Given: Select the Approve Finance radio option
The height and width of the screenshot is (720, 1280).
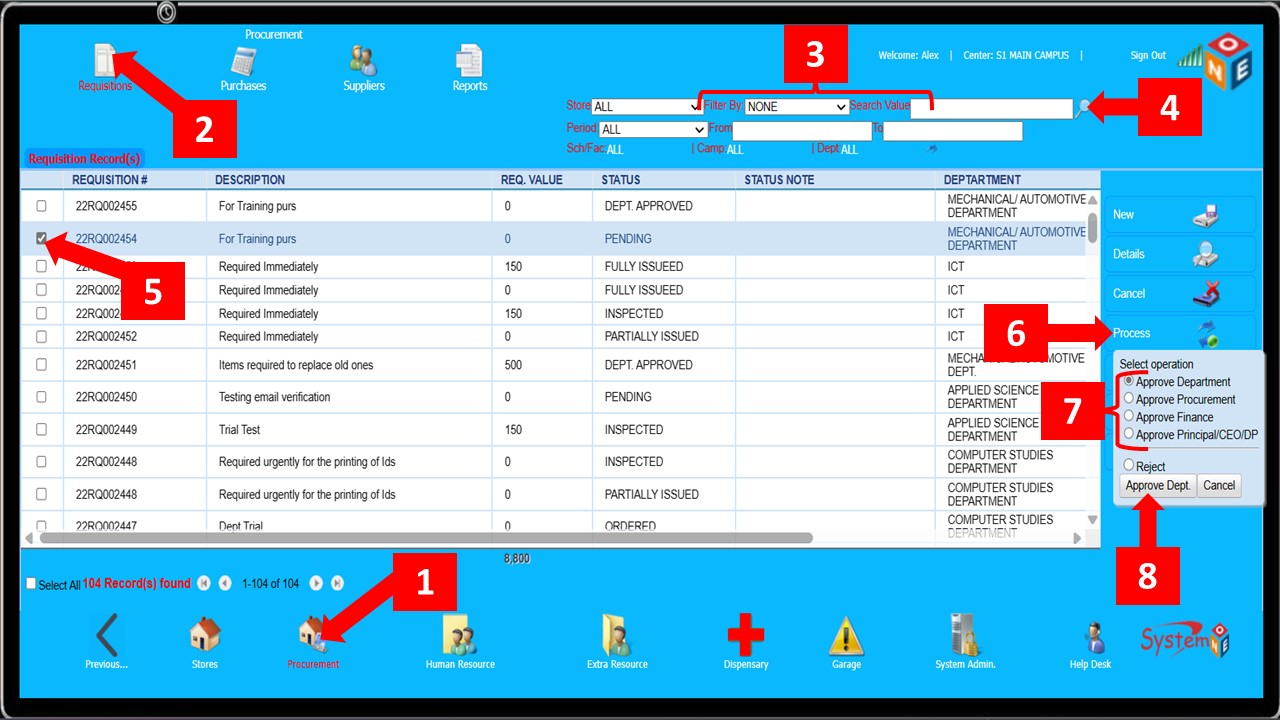Looking at the screenshot, I should [x=1129, y=417].
